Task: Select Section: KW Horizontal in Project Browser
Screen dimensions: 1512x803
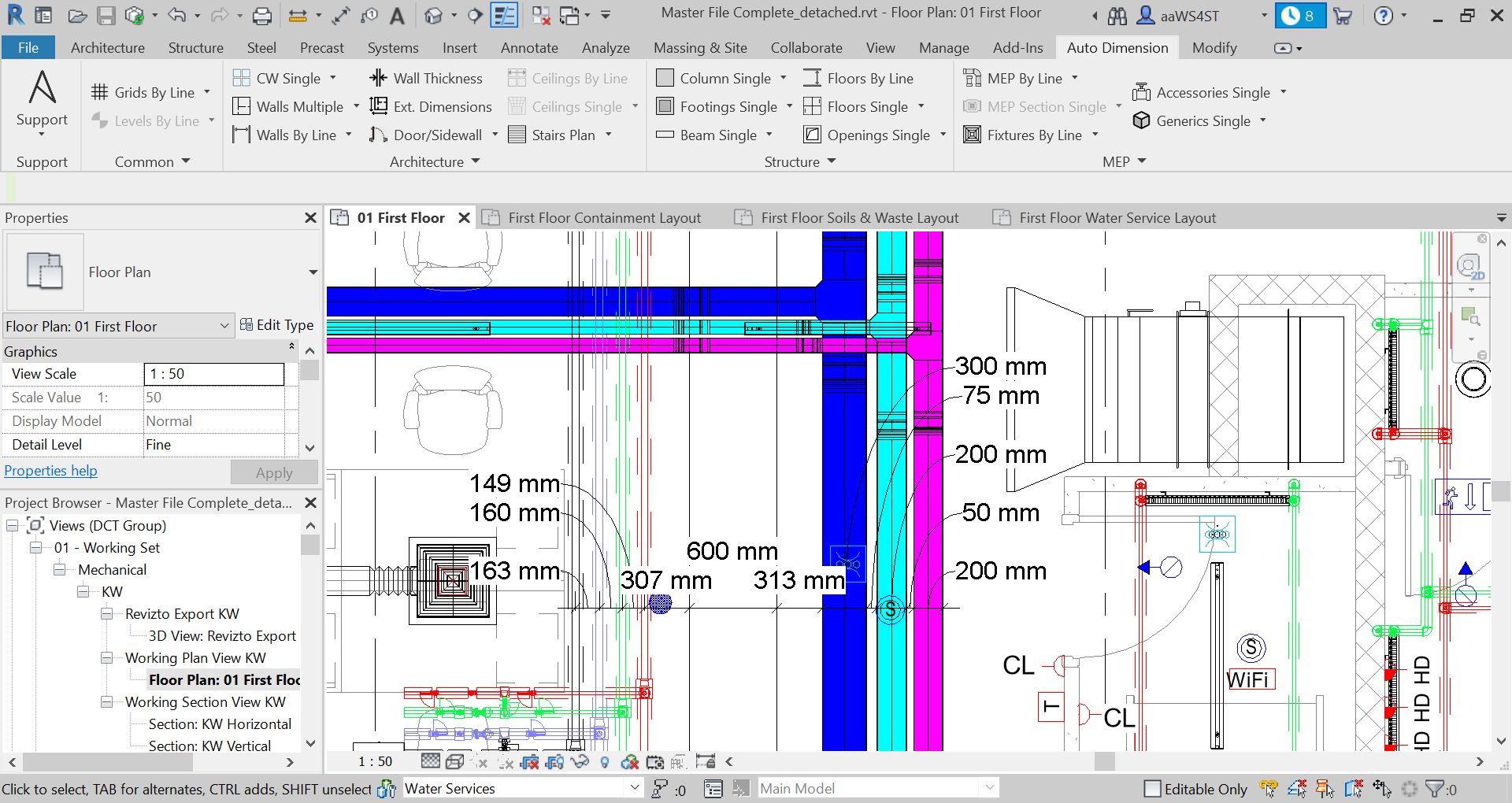Action: click(x=220, y=724)
